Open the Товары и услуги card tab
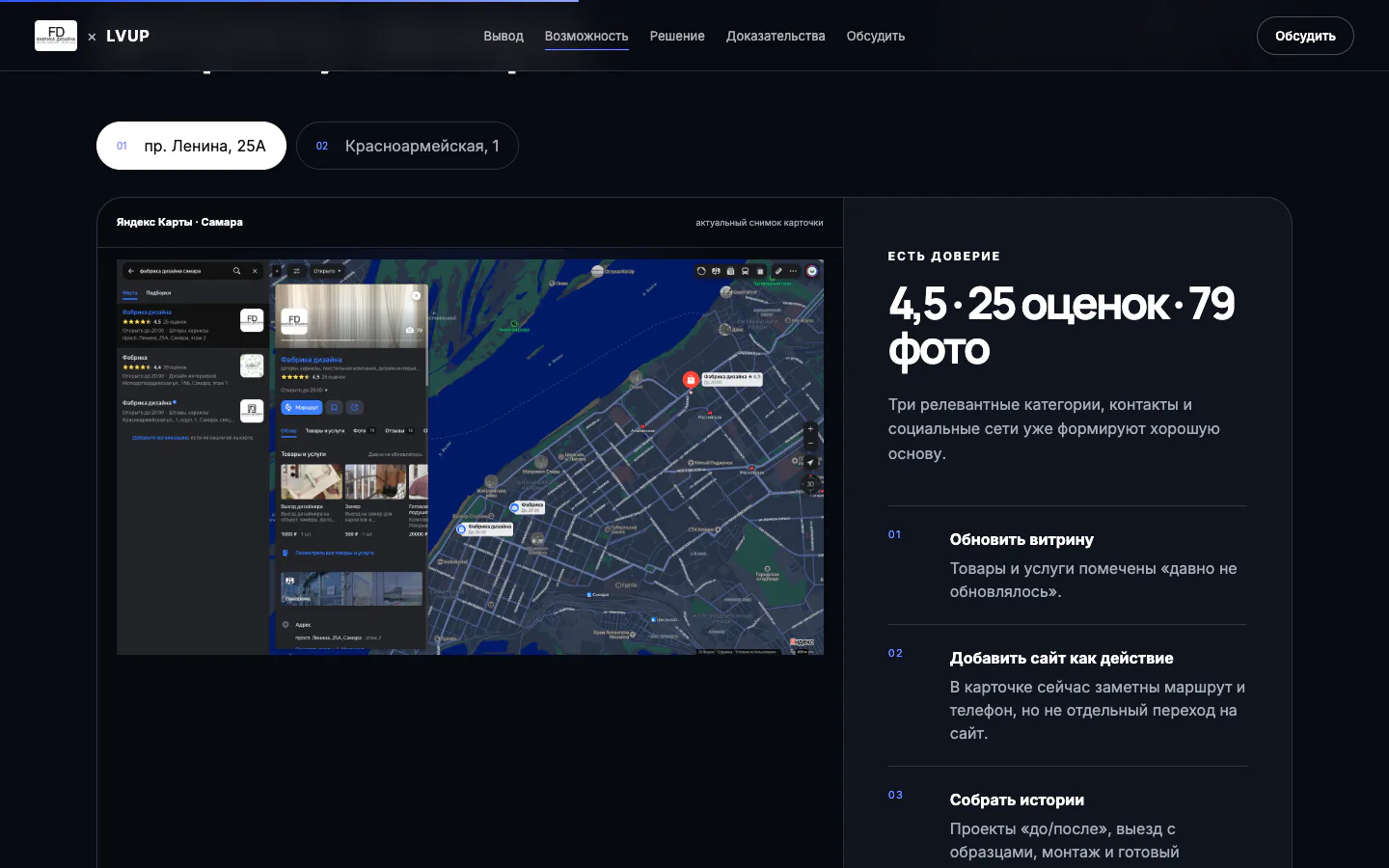This screenshot has width=1389, height=868. point(325,431)
